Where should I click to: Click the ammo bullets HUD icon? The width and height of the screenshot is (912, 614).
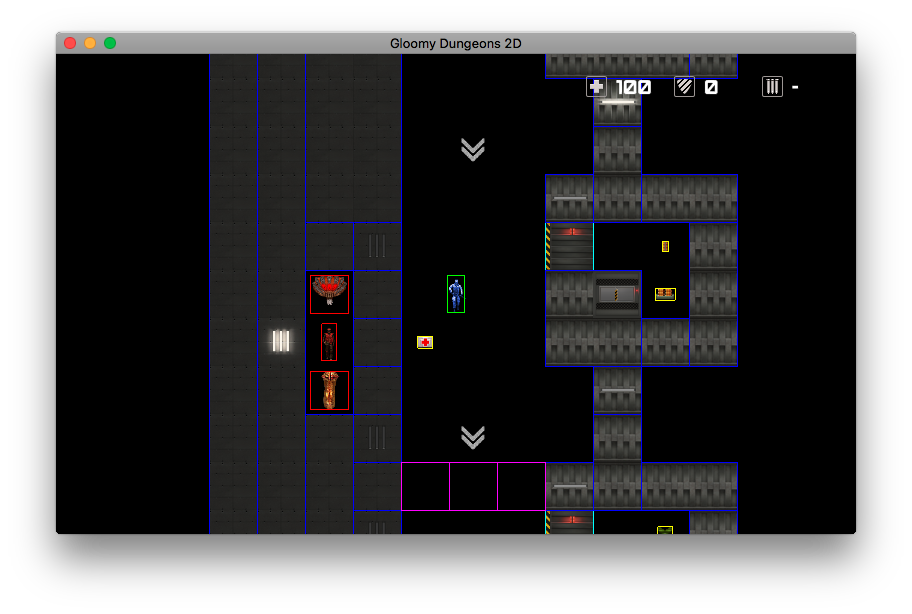click(x=772, y=87)
